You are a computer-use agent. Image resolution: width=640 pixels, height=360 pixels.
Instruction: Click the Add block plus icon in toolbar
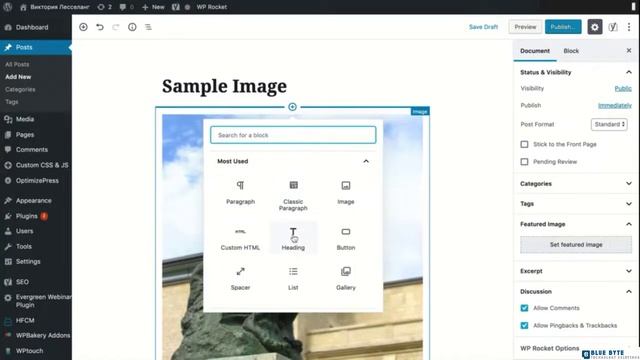click(83, 27)
